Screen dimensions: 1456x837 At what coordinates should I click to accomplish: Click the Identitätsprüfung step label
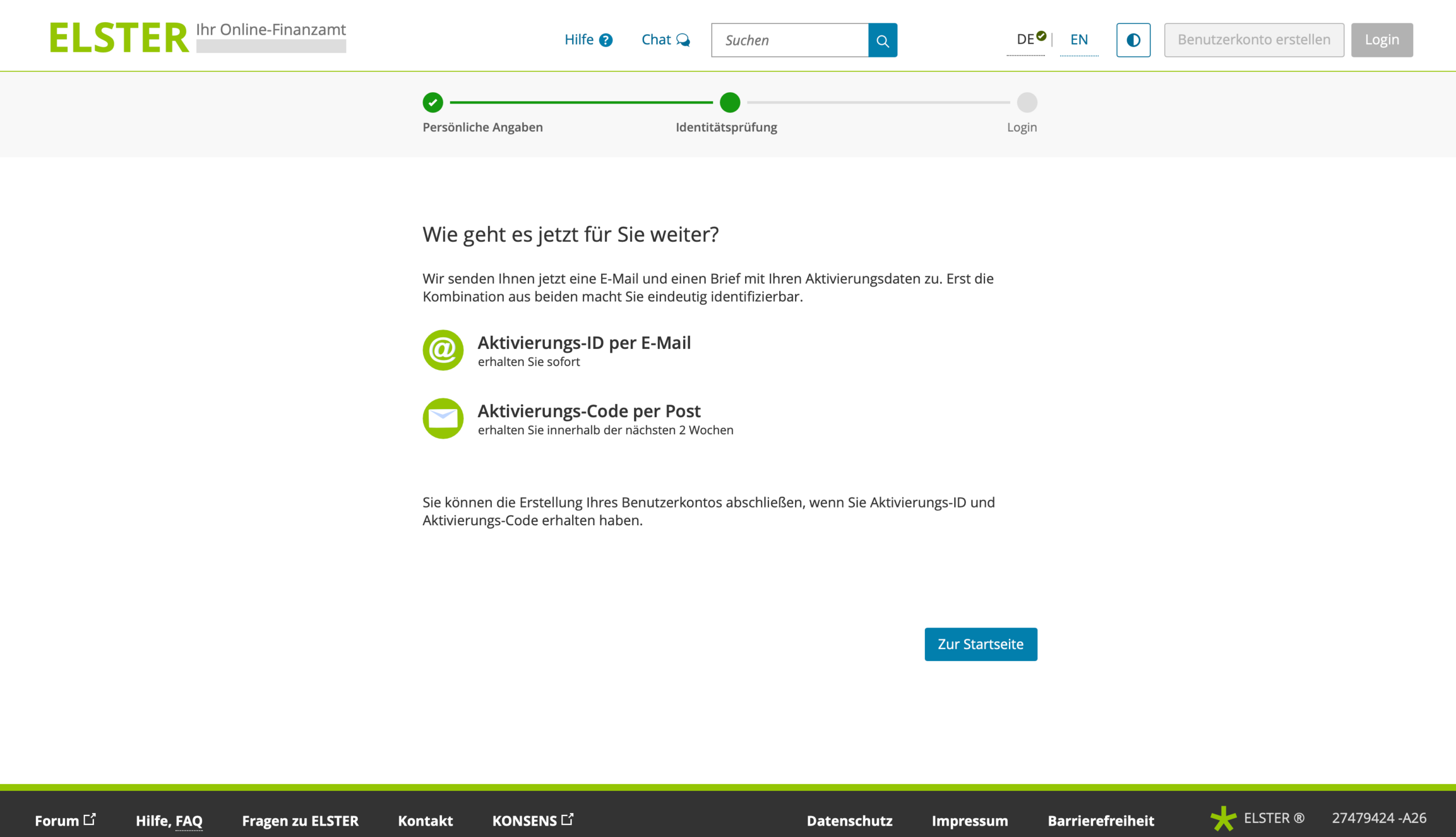726,127
